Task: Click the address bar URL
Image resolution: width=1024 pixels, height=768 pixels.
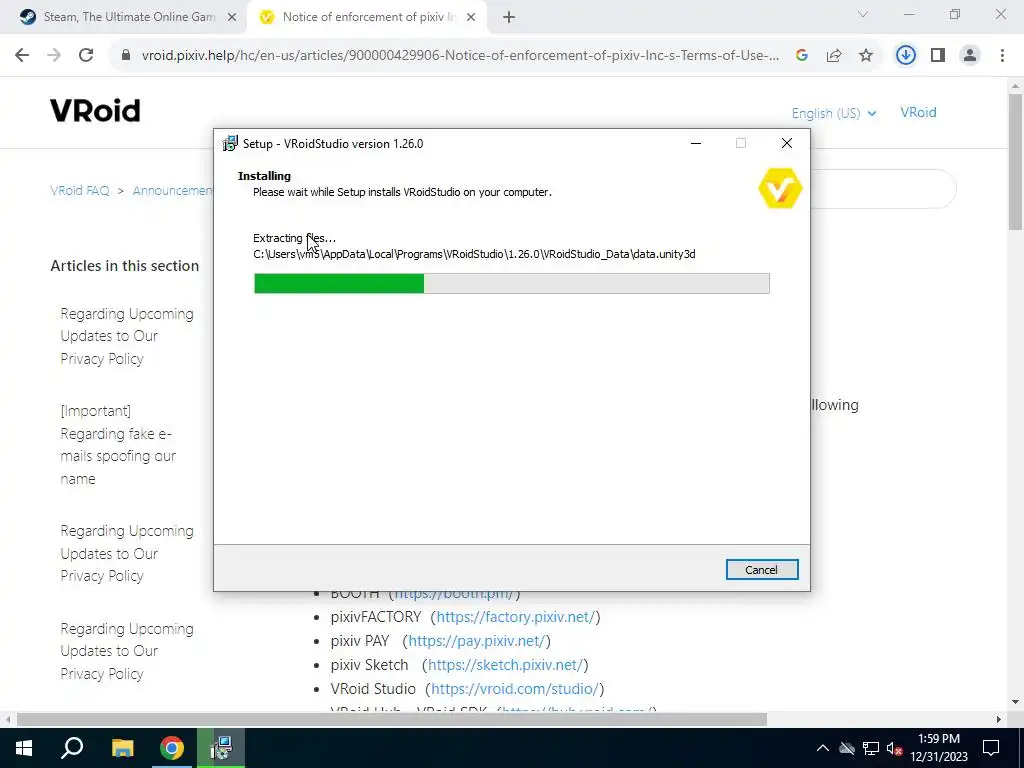Action: click(460, 56)
